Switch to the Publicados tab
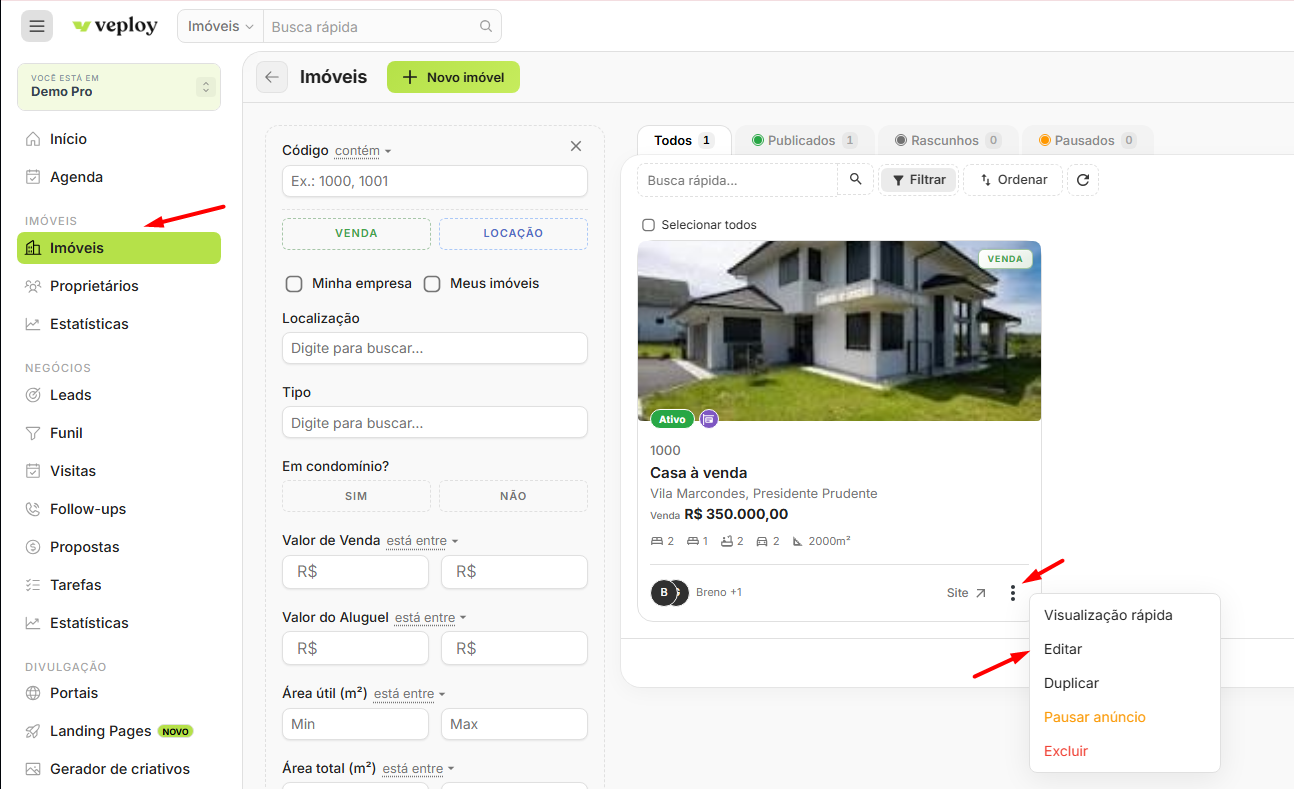Viewport: 1294px width, 789px height. [805, 140]
